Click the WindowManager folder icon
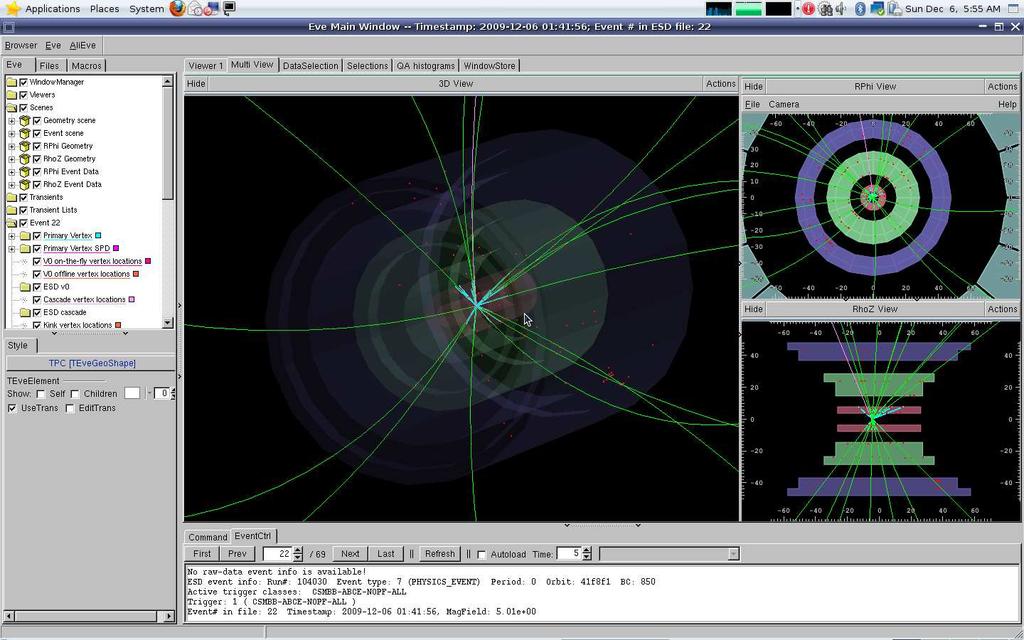 pos(12,82)
